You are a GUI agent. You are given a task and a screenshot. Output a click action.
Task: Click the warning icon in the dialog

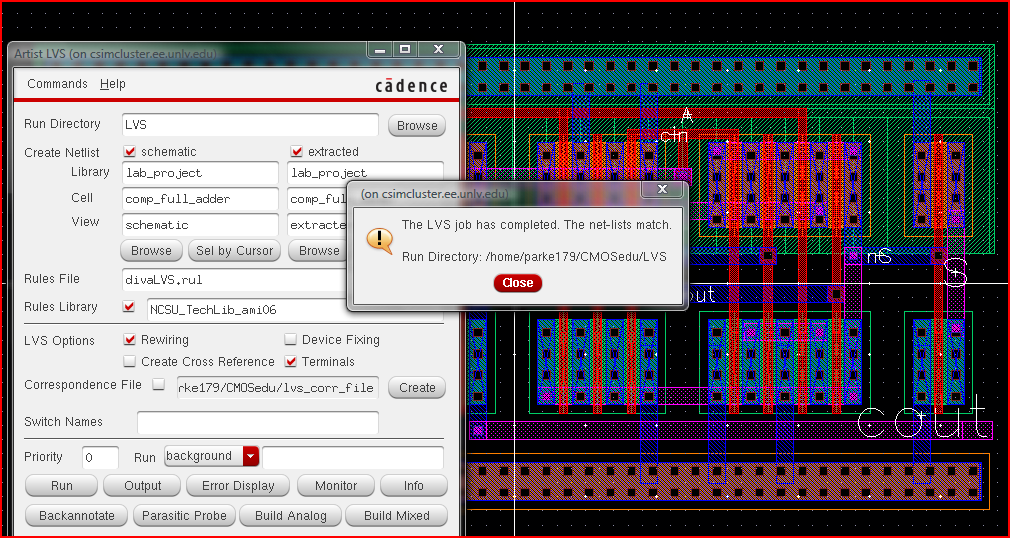pos(380,240)
